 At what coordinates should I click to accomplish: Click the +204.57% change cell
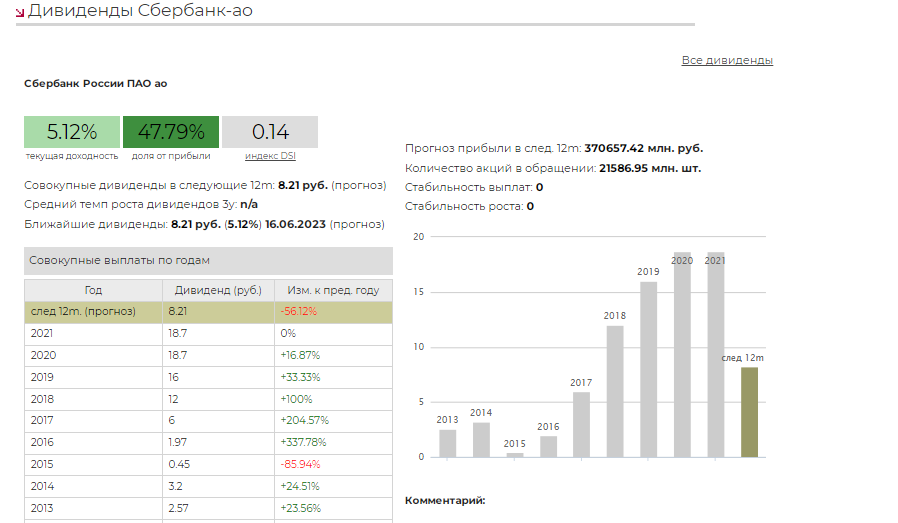(x=333, y=420)
